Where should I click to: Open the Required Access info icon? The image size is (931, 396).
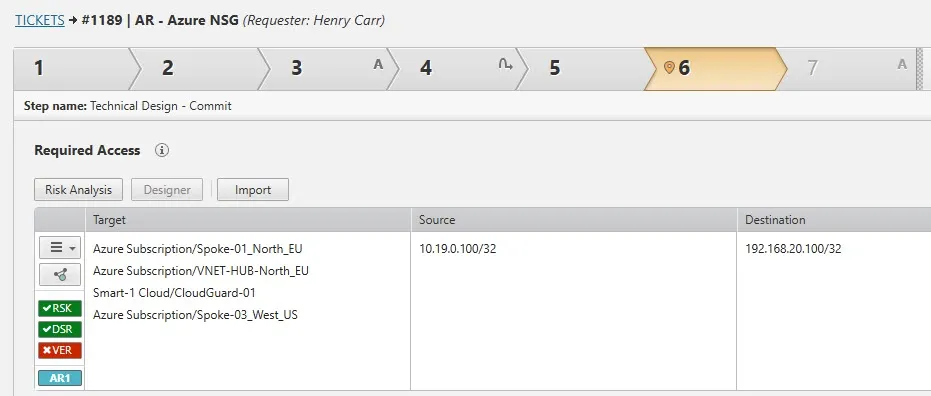point(162,150)
